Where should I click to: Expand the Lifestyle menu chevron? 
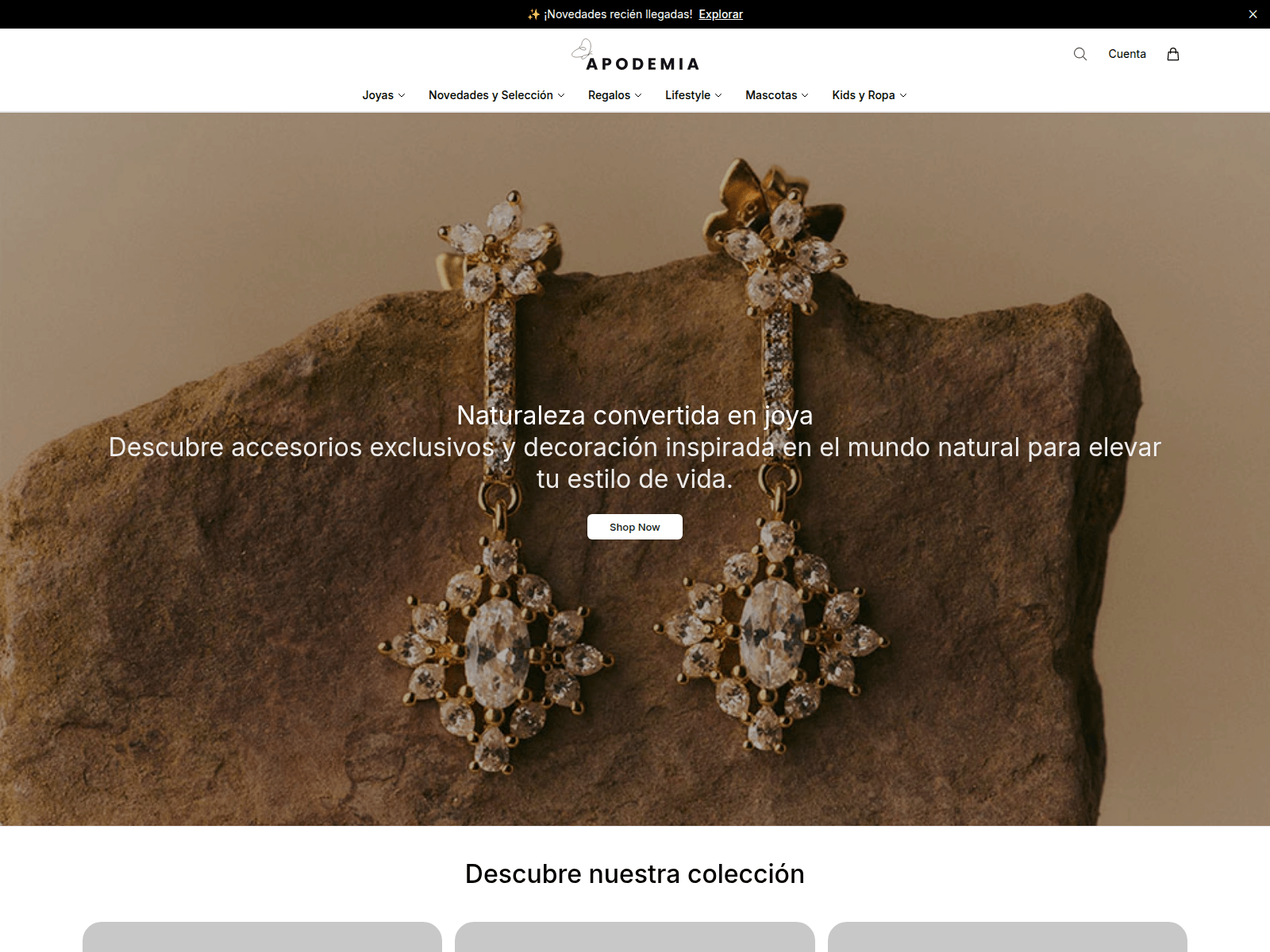718,95
